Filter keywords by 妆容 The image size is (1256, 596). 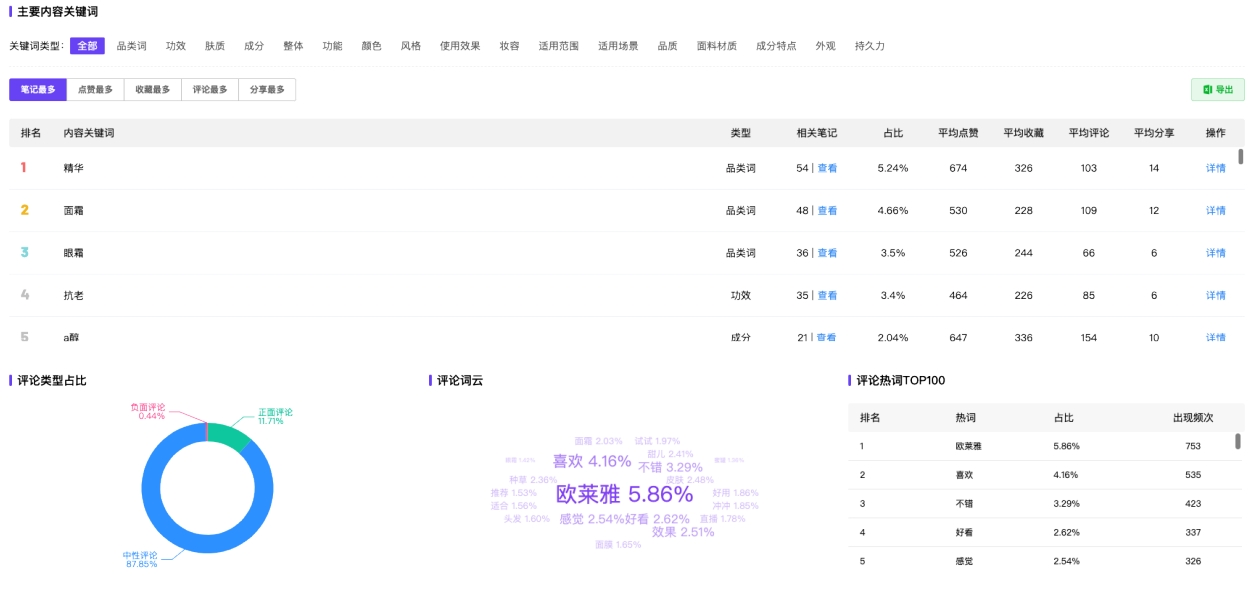click(x=509, y=46)
